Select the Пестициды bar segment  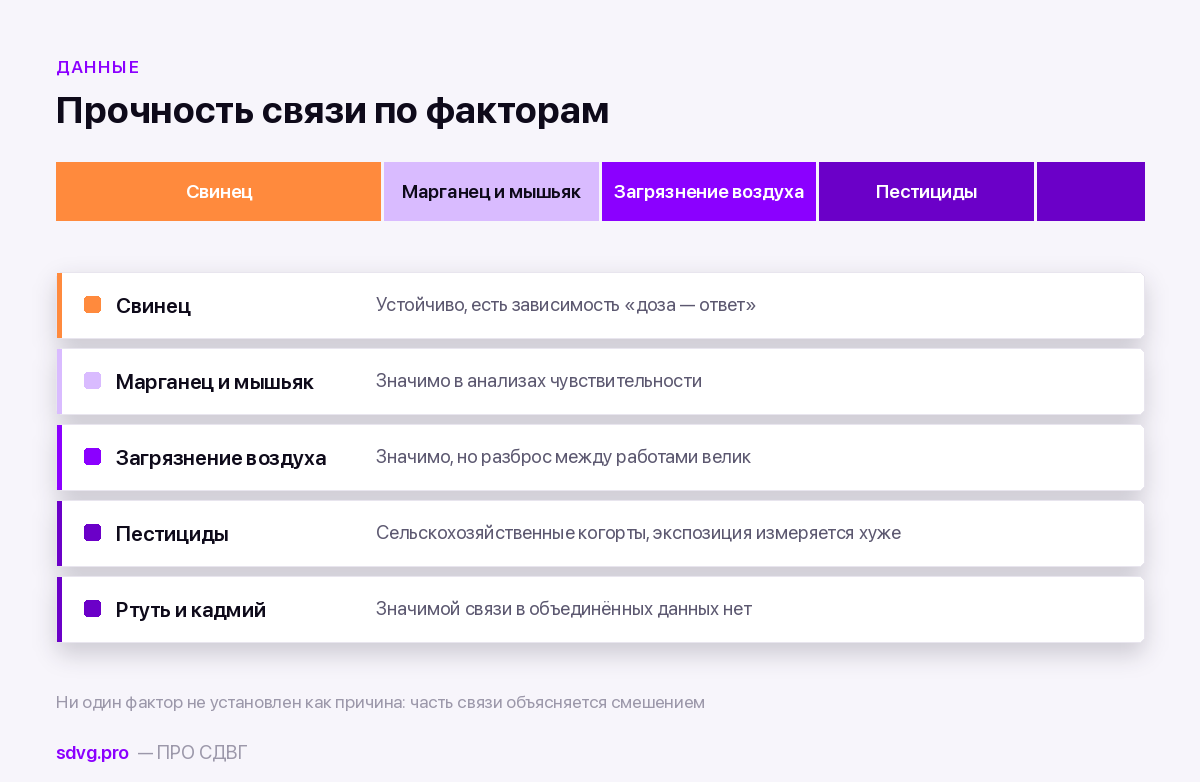click(x=926, y=191)
